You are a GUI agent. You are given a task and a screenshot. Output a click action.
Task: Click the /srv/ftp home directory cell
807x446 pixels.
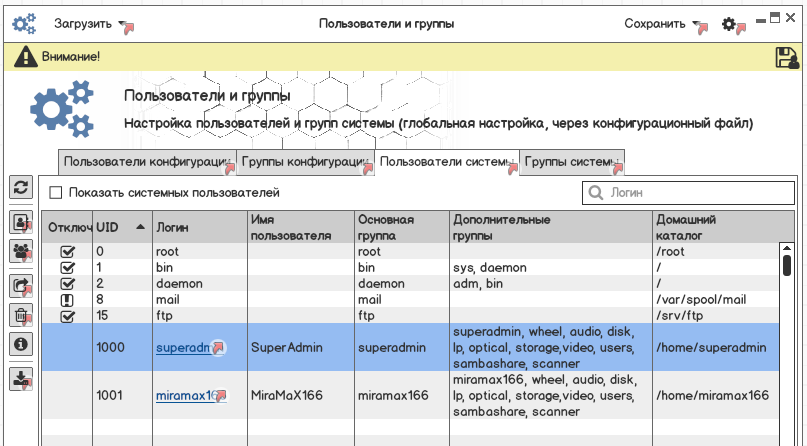pos(715,315)
